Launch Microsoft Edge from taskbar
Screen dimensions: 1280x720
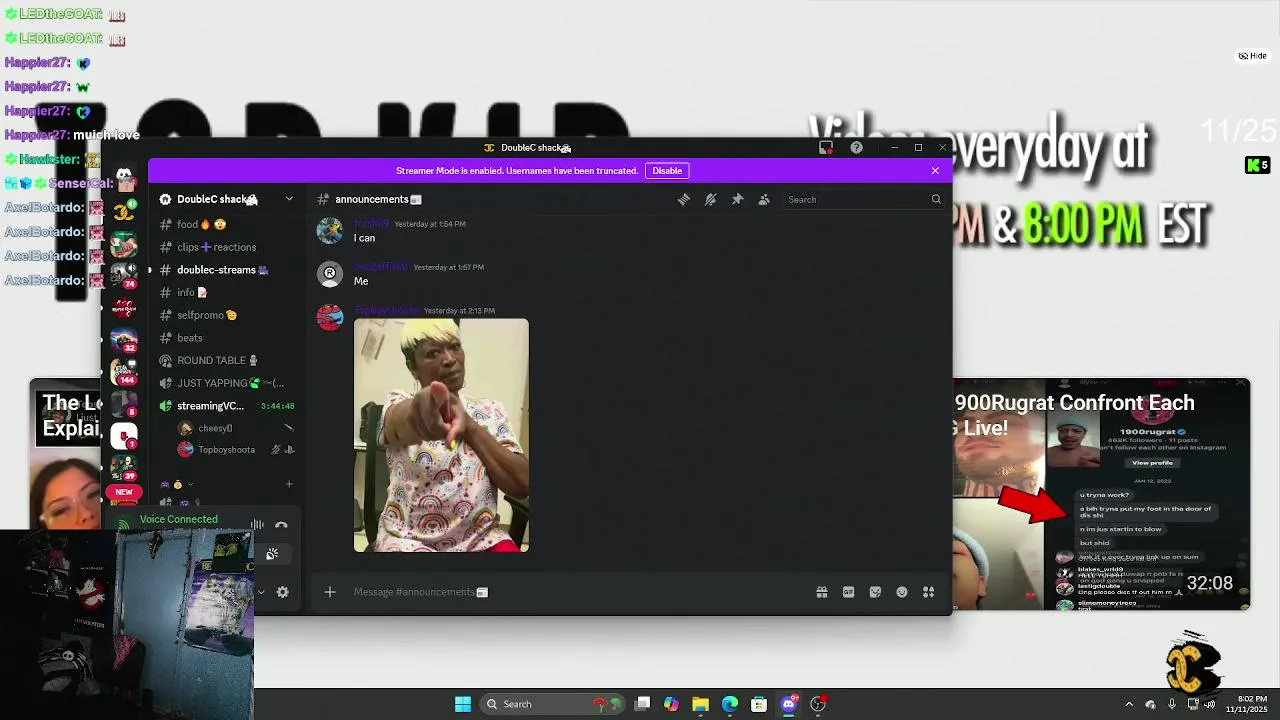730,704
